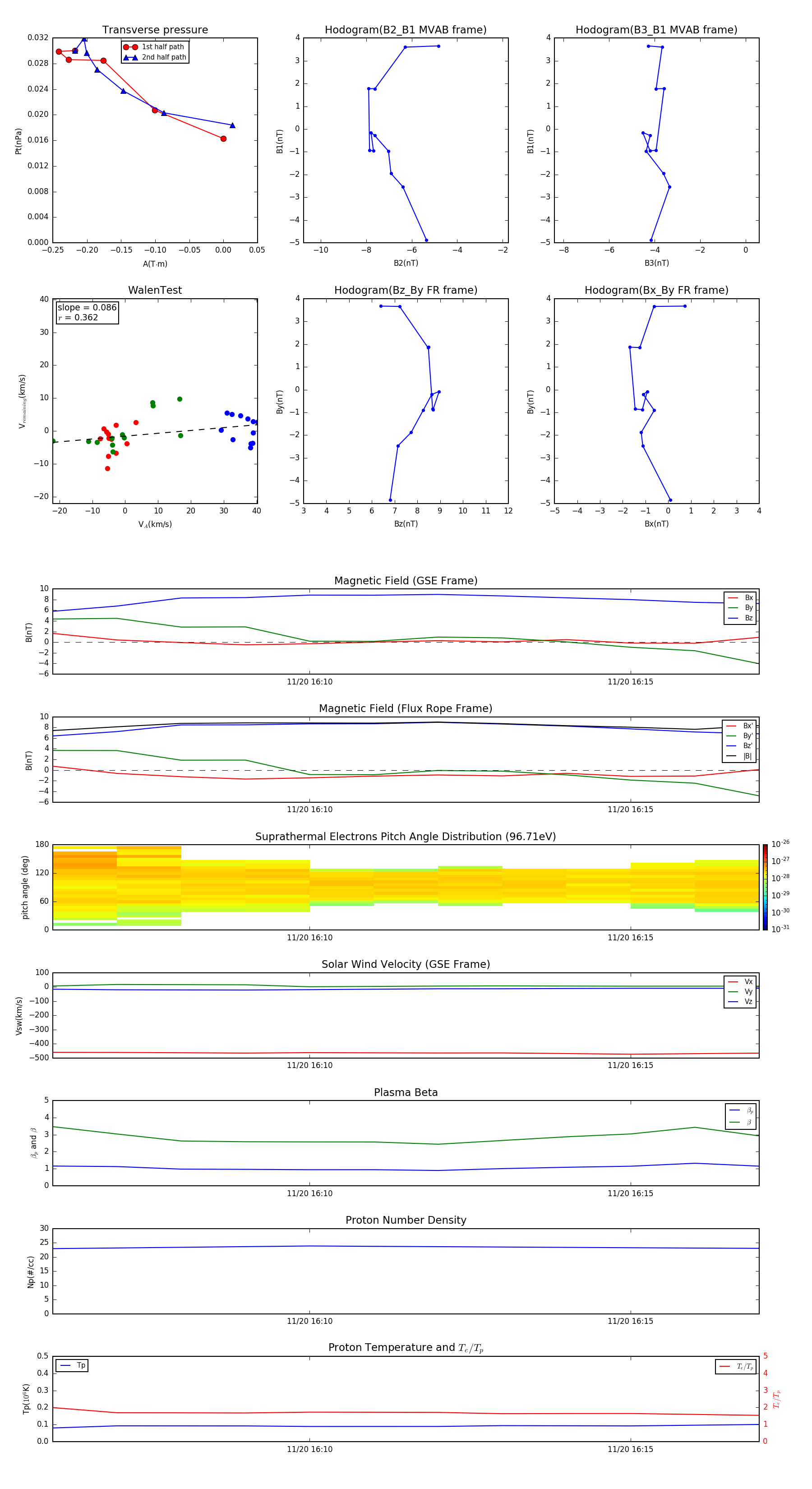
Task: Click the By' legend entry in Flux Rope plot
Action: pos(739,736)
